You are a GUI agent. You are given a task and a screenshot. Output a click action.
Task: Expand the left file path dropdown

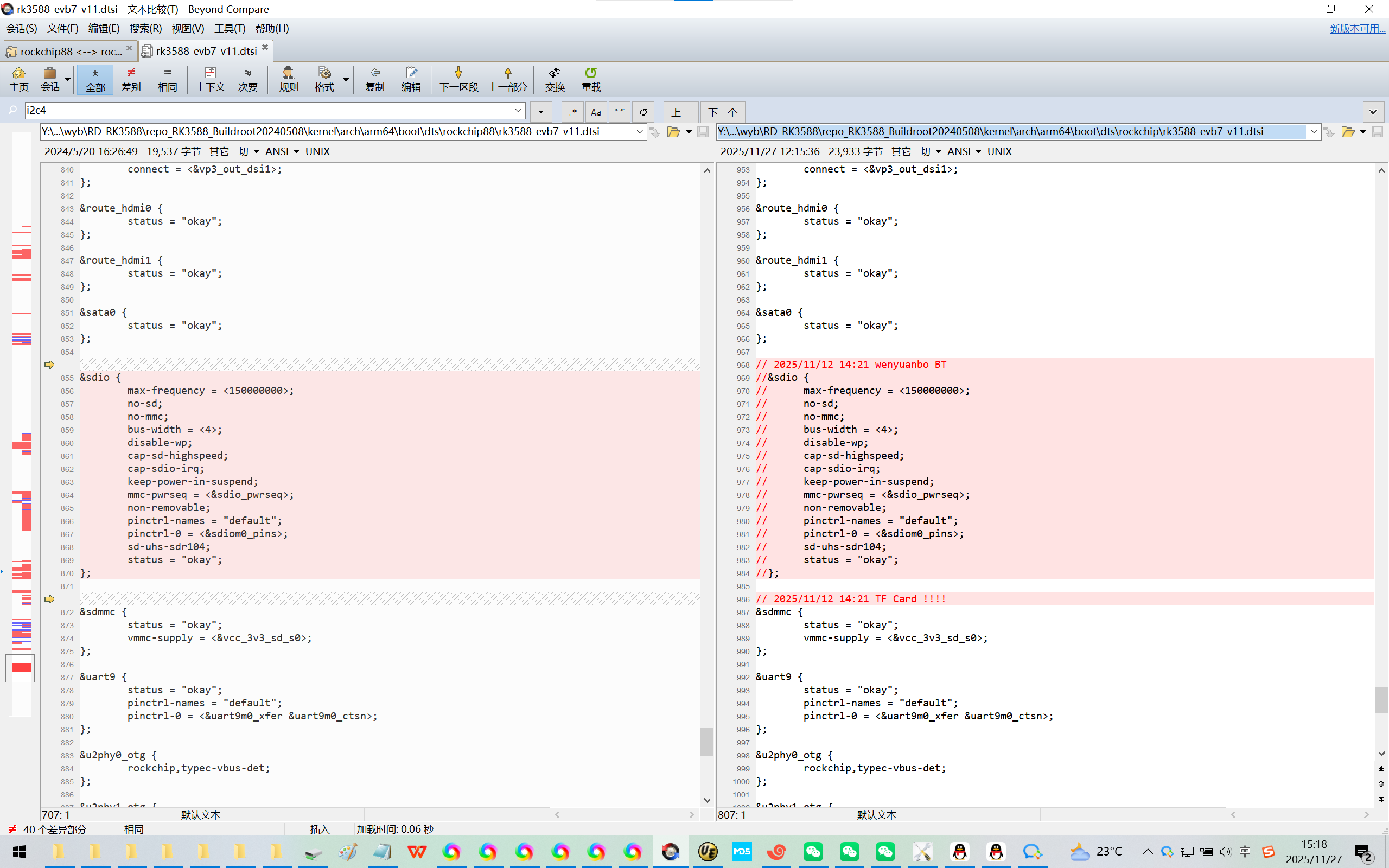pyautogui.click(x=639, y=132)
